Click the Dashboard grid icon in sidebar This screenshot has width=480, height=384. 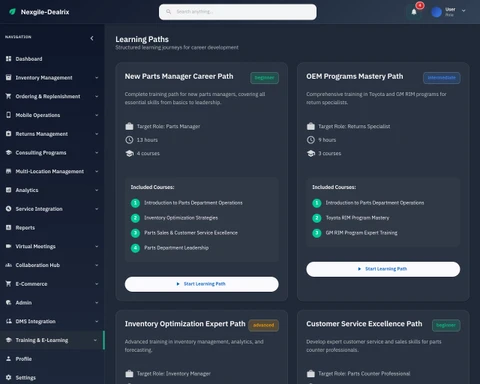tap(9, 59)
